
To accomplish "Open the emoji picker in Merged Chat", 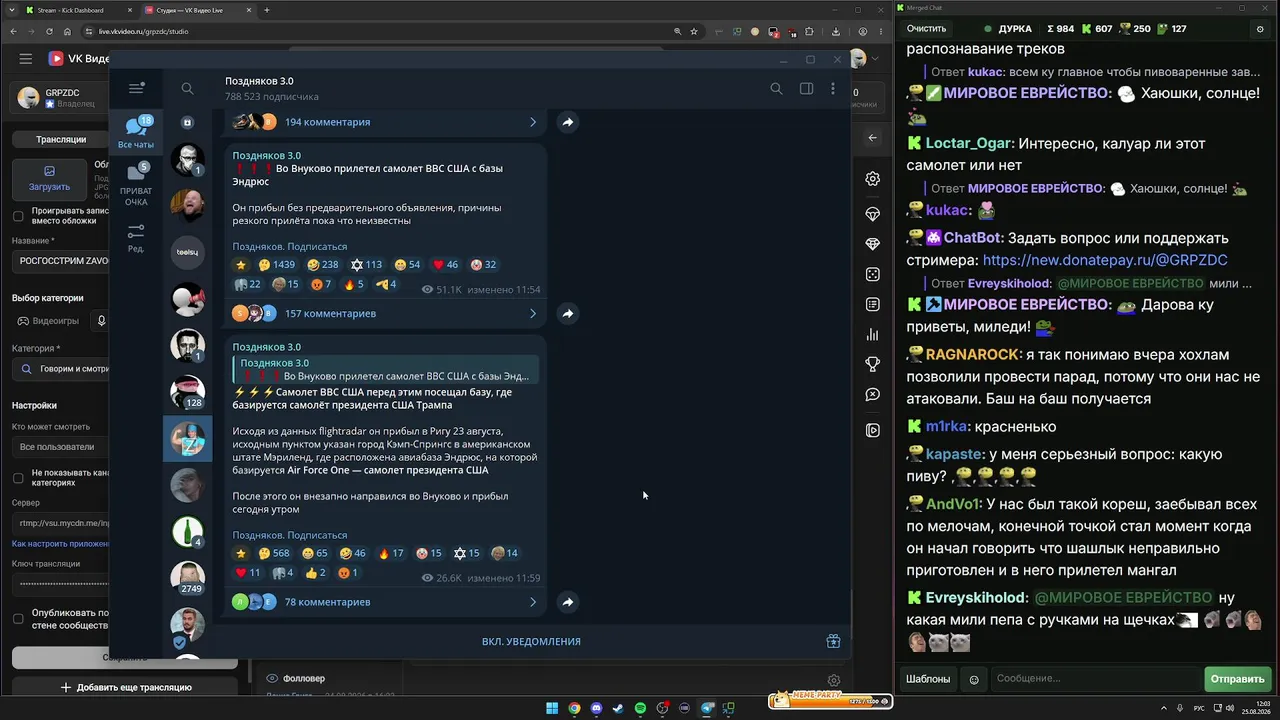I will coord(974,679).
